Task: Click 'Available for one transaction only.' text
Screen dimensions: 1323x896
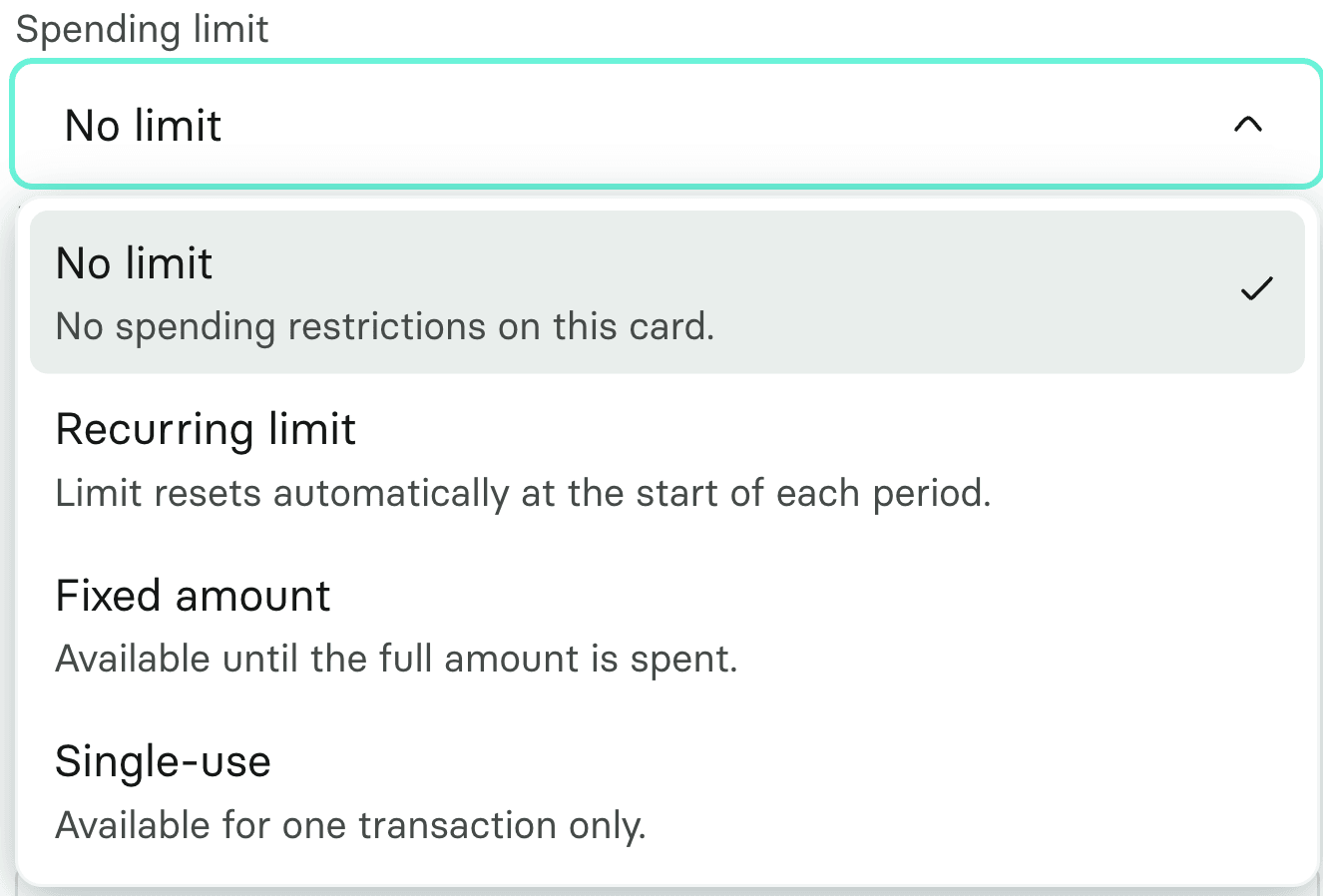Action: (351, 826)
